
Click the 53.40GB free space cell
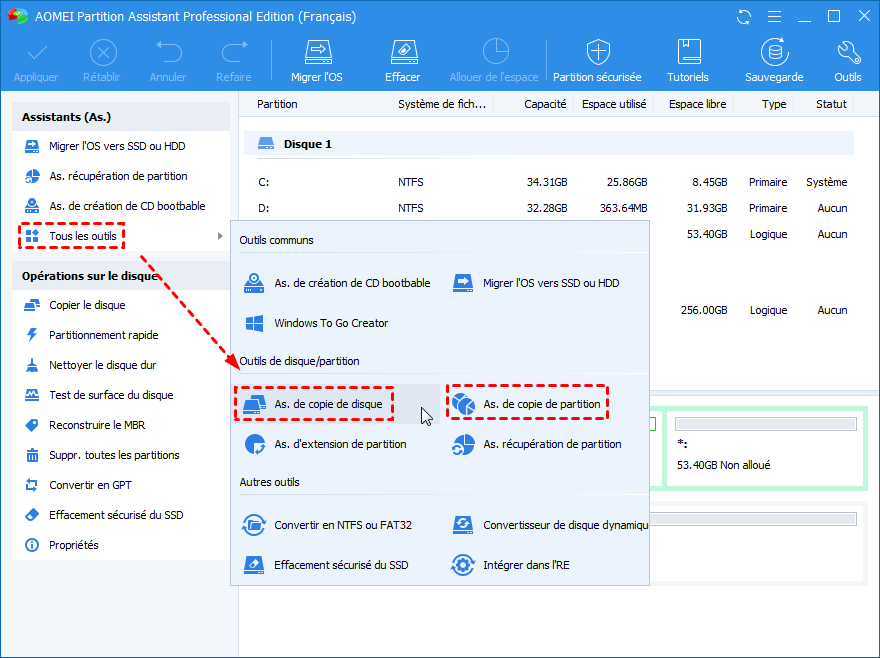coord(707,234)
